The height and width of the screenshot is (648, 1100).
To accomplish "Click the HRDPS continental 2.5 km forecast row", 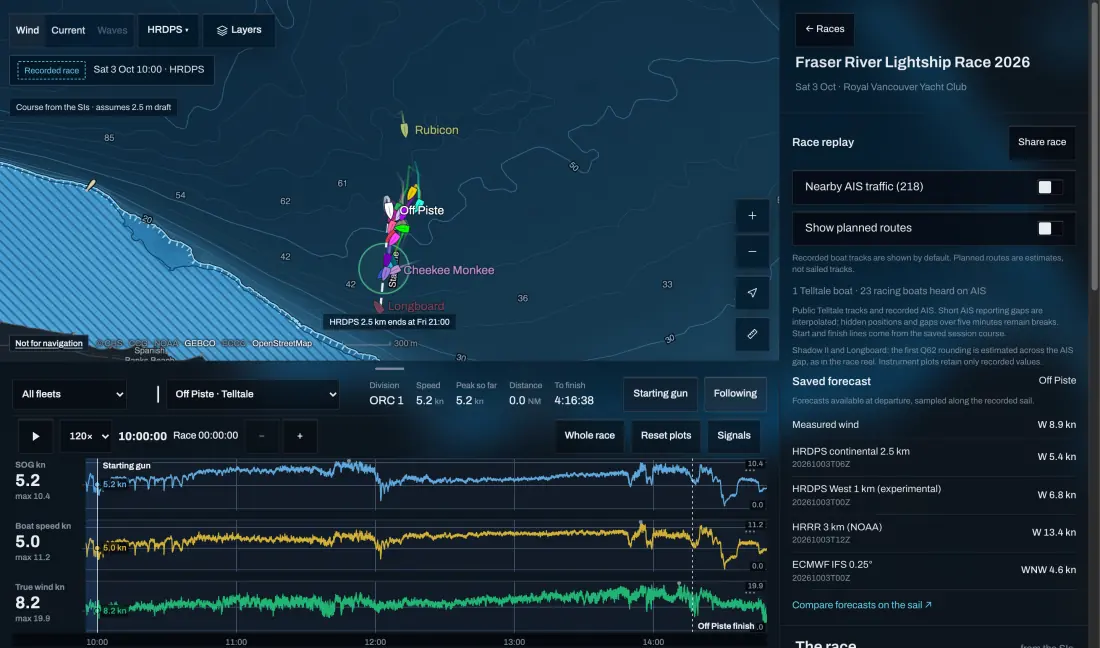I will [x=934, y=457].
